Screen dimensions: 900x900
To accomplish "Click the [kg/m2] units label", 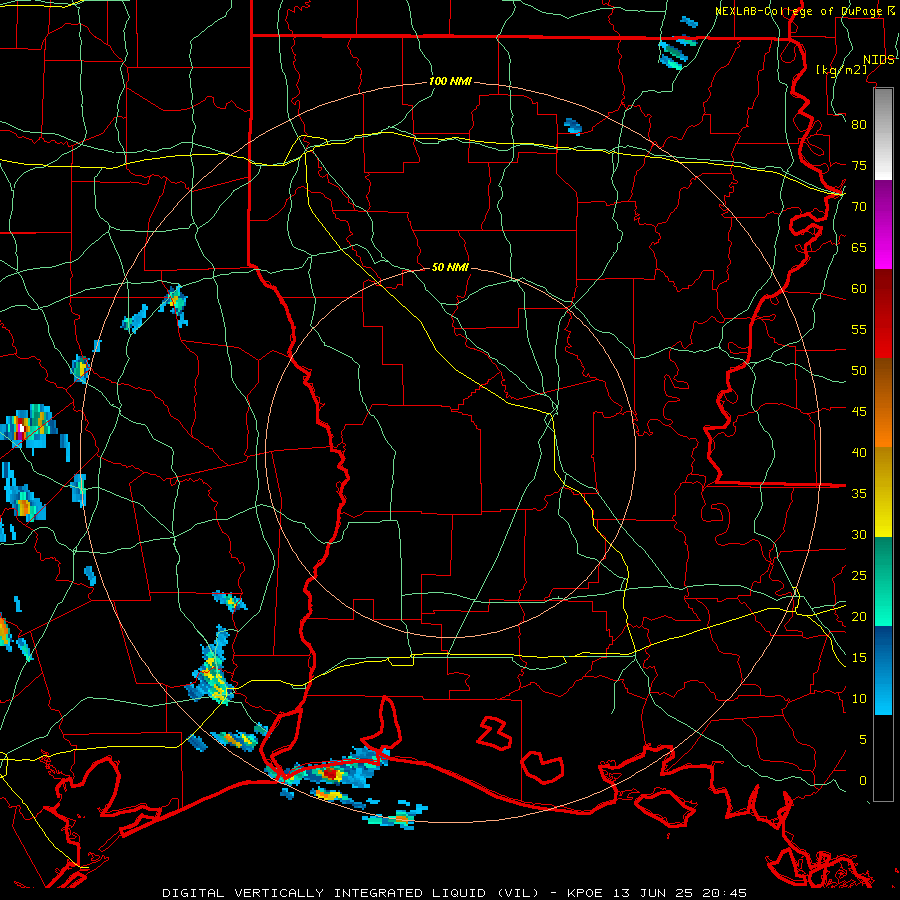I will coord(841,70).
